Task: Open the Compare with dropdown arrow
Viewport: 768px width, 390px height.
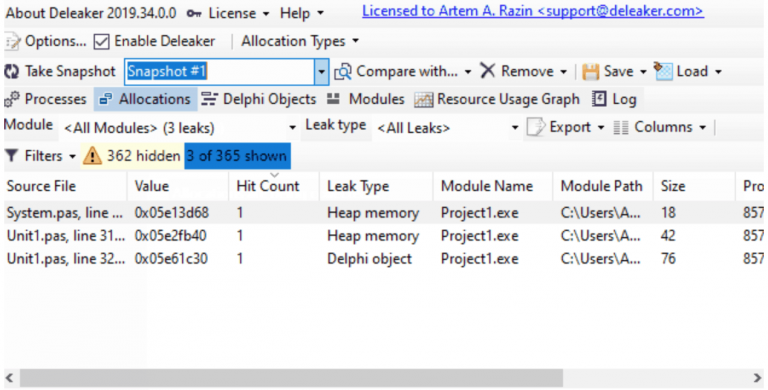Action: [468, 72]
